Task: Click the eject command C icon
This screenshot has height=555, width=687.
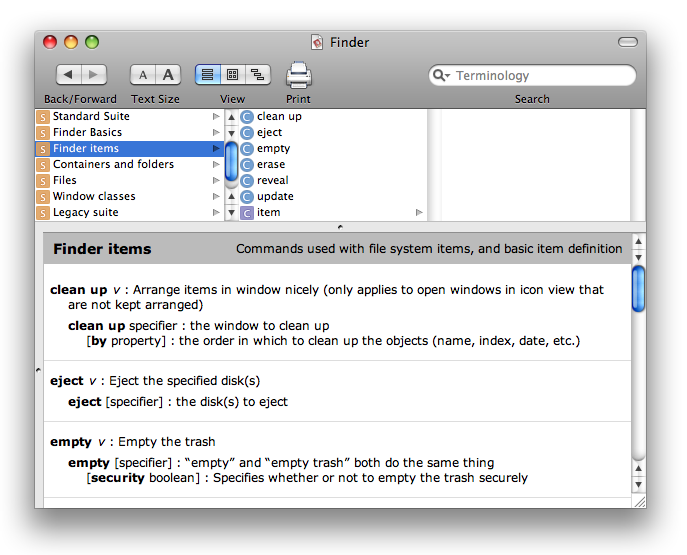Action: pos(247,133)
